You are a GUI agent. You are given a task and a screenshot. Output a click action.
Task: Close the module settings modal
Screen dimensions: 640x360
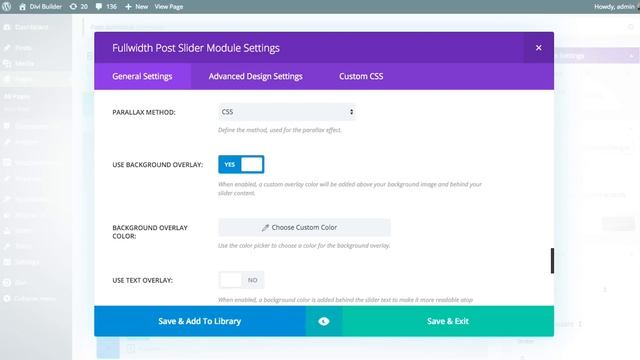tap(539, 48)
